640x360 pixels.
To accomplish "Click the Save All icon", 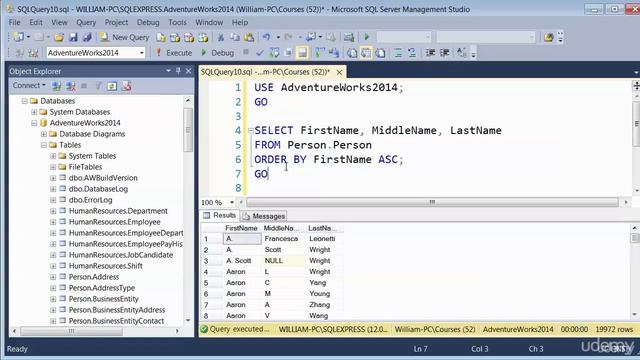I will (87, 38).
